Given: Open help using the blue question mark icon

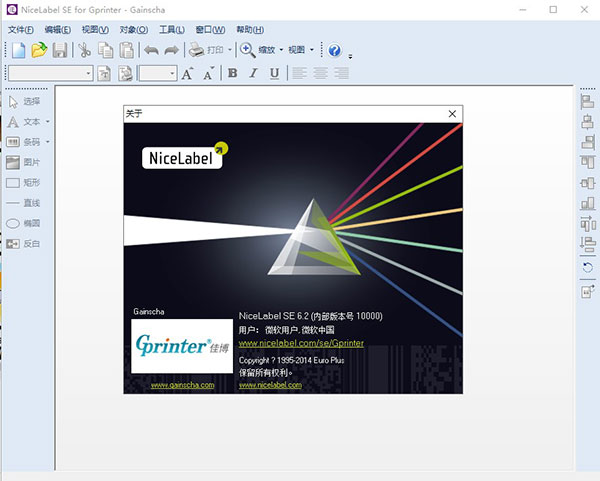Looking at the screenshot, I should [335, 50].
